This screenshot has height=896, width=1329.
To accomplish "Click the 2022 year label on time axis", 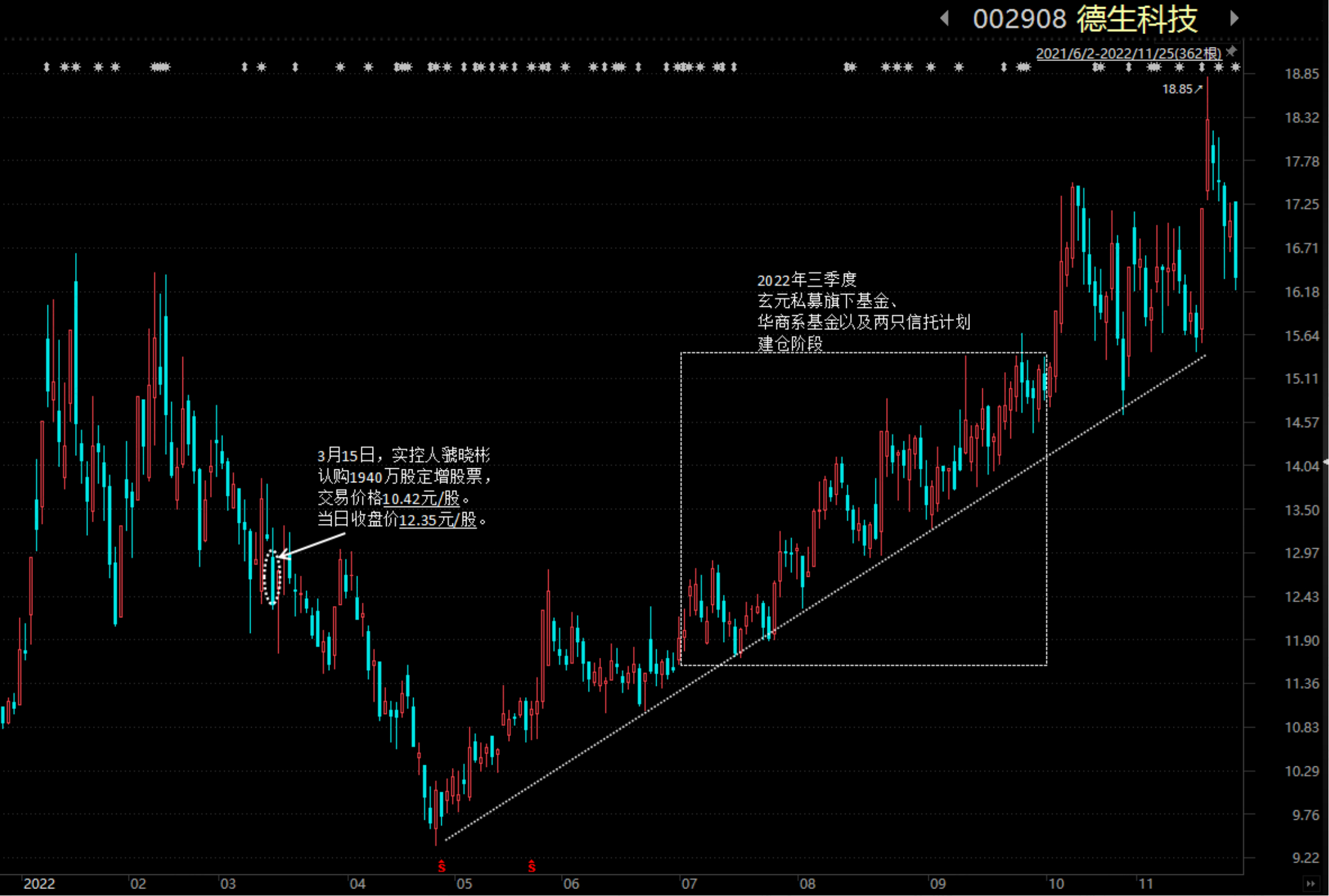I will tap(39, 884).
